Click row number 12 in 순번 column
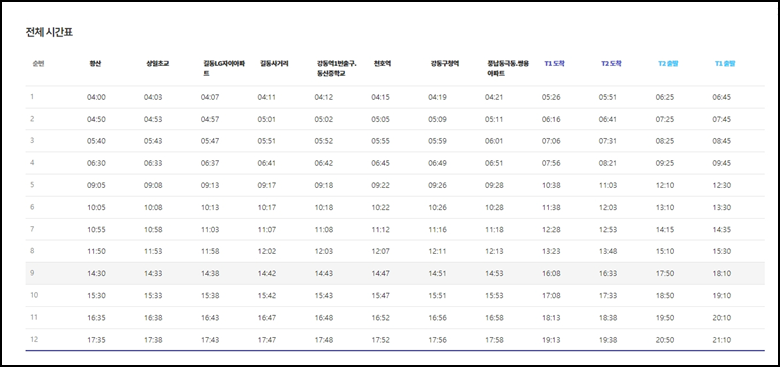 [34, 340]
